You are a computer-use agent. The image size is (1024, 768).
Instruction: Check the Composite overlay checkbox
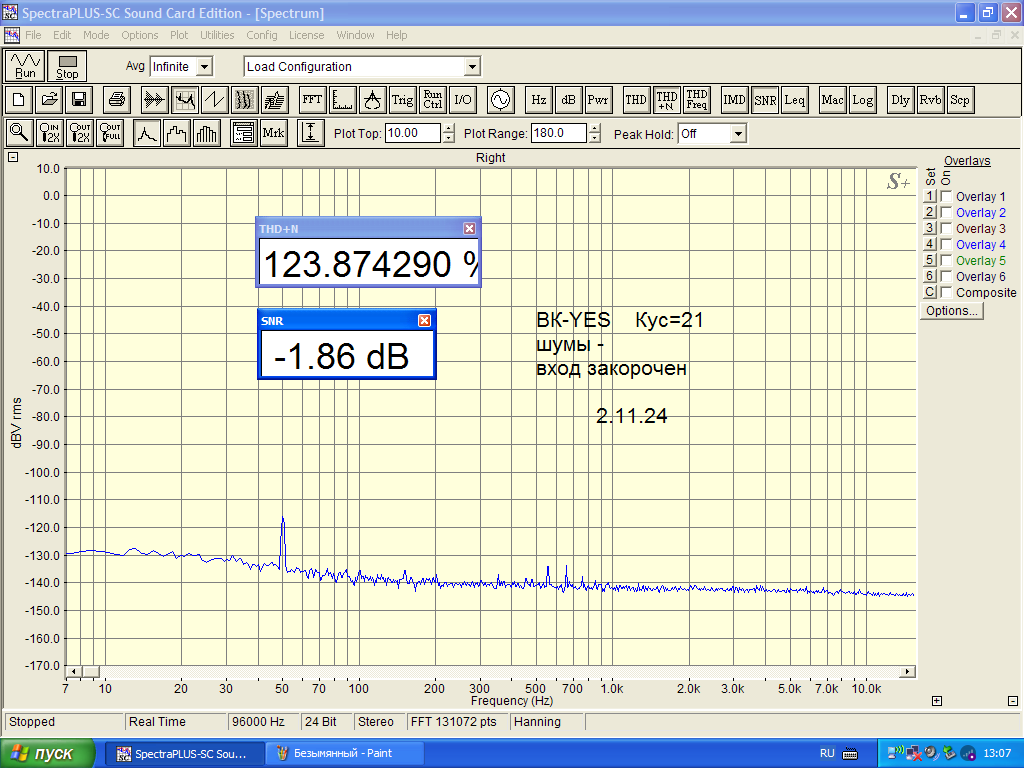946,293
